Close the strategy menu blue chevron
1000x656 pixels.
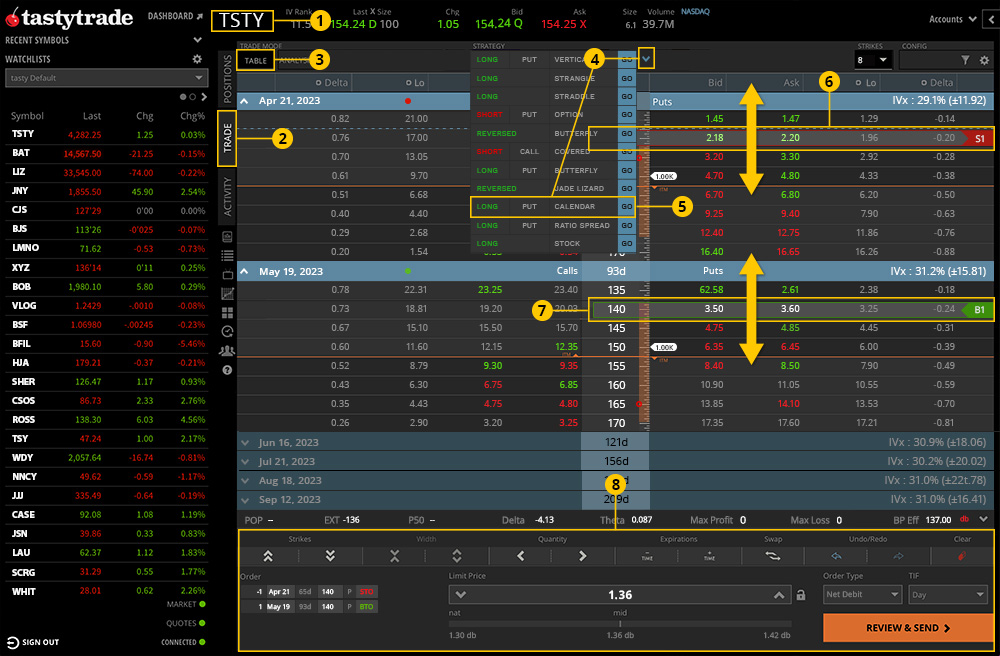pyautogui.click(x=646, y=59)
